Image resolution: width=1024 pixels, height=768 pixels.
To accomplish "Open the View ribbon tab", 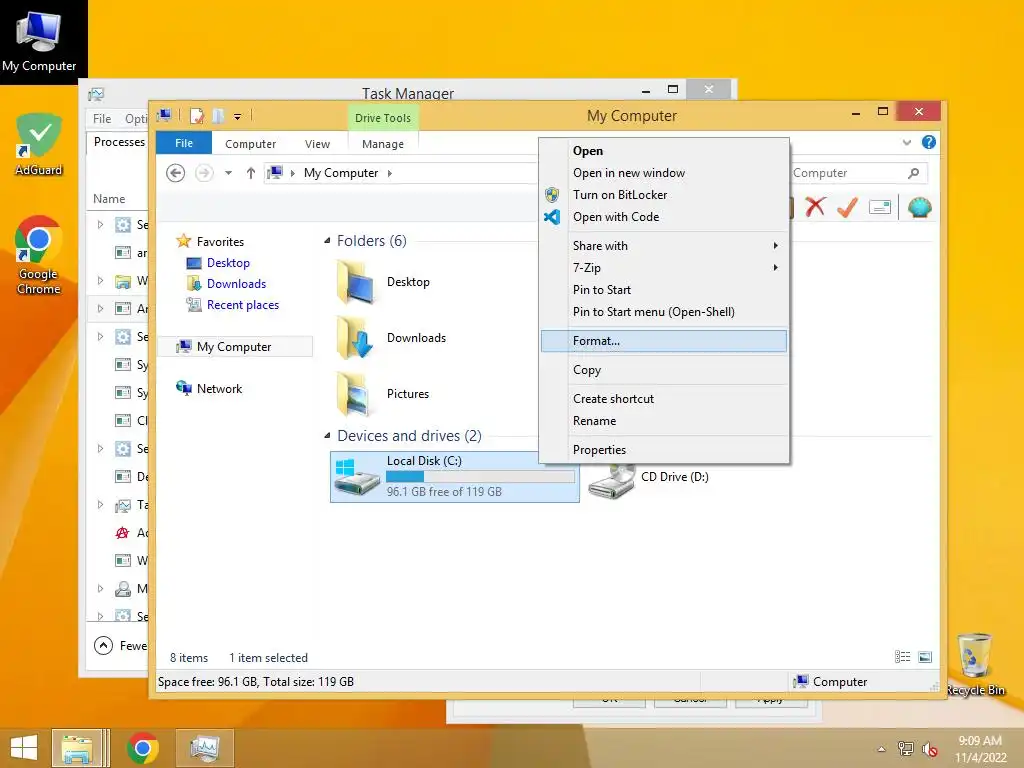I will click(x=317, y=144).
